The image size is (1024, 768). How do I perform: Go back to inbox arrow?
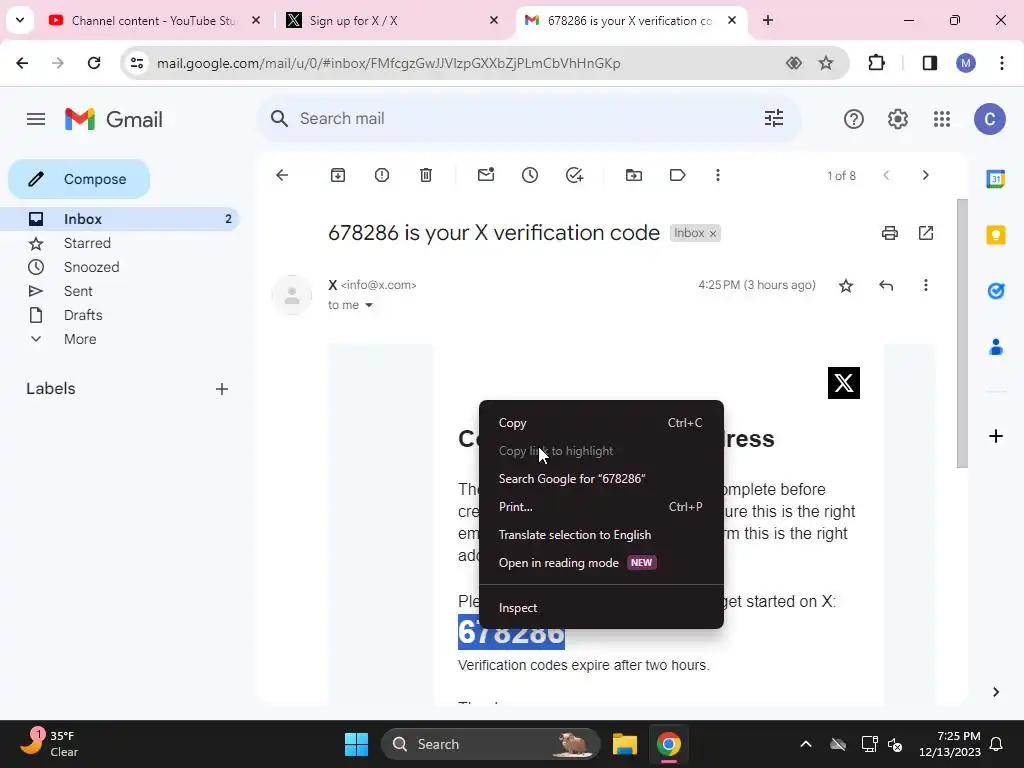(282, 175)
